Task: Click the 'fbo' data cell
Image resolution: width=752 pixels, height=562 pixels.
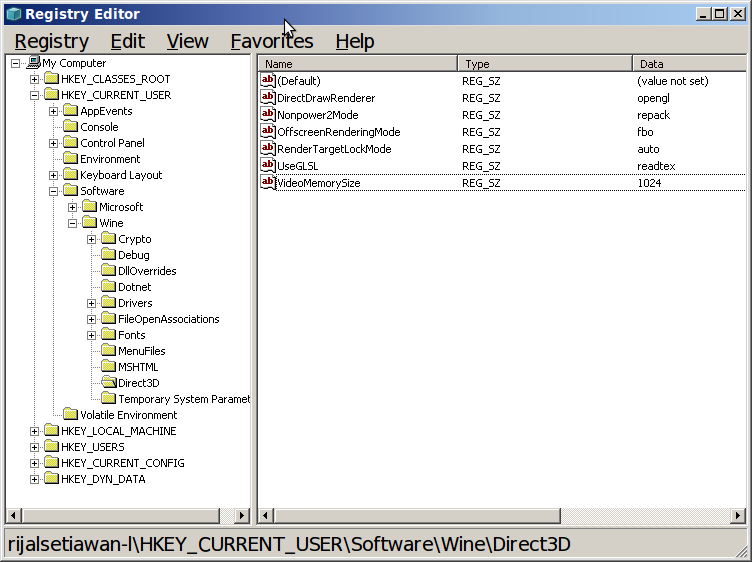Action: (x=645, y=132)
